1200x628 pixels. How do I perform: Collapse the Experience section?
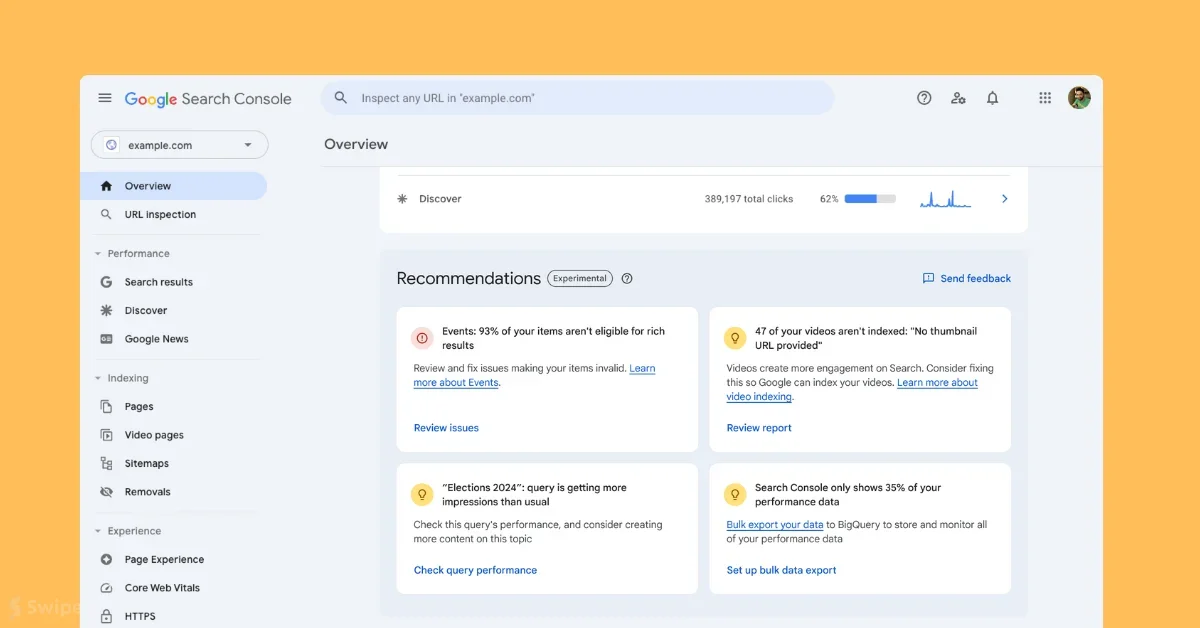[98, 531]
